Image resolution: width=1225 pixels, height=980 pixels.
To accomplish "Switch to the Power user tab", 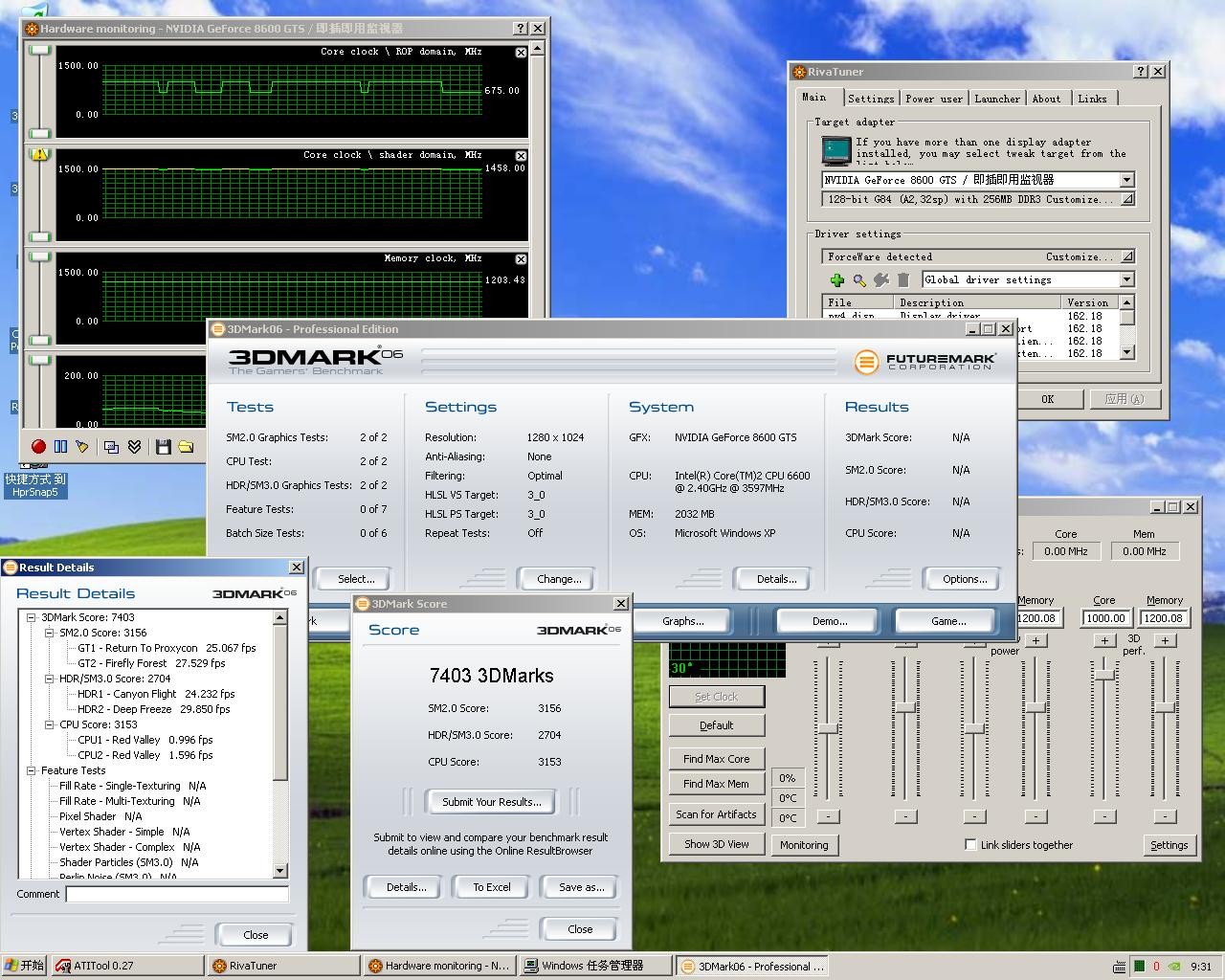I will (934, 99).
